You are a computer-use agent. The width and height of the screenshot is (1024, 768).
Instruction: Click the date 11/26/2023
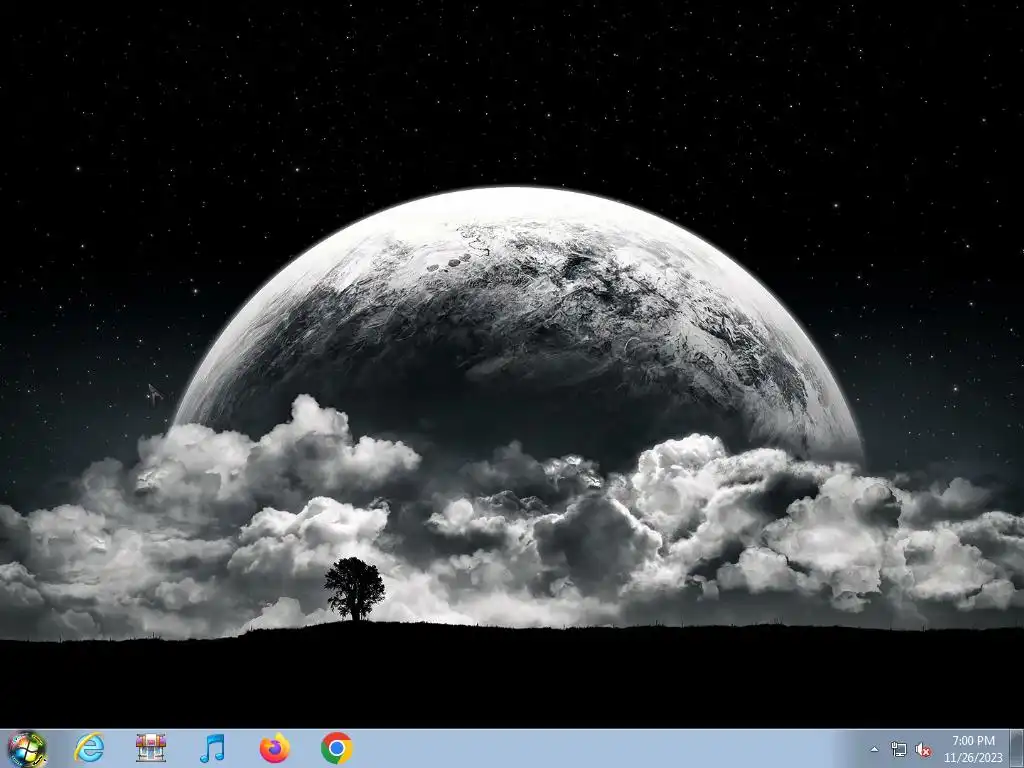tap(973, 758)
